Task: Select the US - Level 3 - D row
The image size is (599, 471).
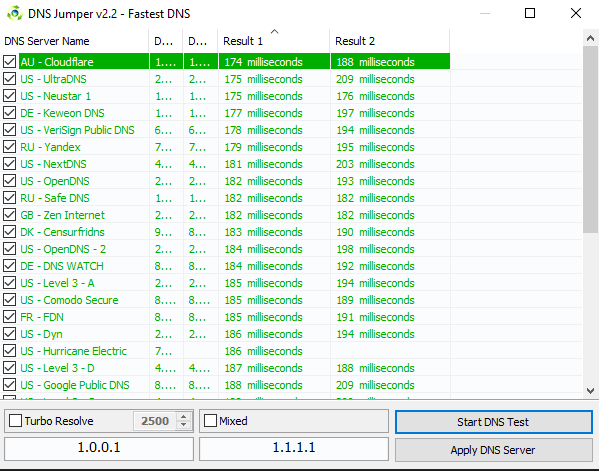Action: [x=226, y=367]
